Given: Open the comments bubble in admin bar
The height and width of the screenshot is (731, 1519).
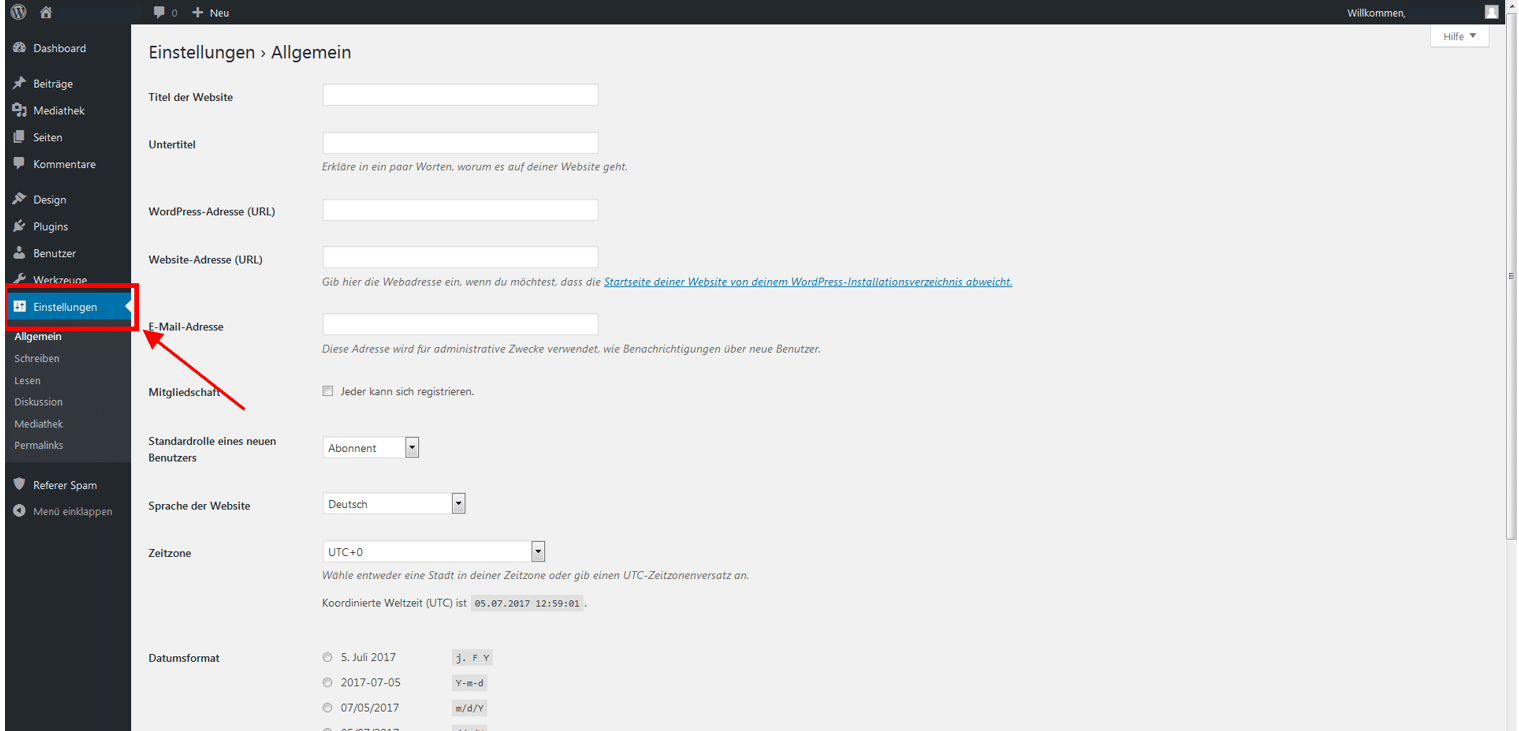Looking at the screenshot, I should pyautogui.click(x=159, y=13).
